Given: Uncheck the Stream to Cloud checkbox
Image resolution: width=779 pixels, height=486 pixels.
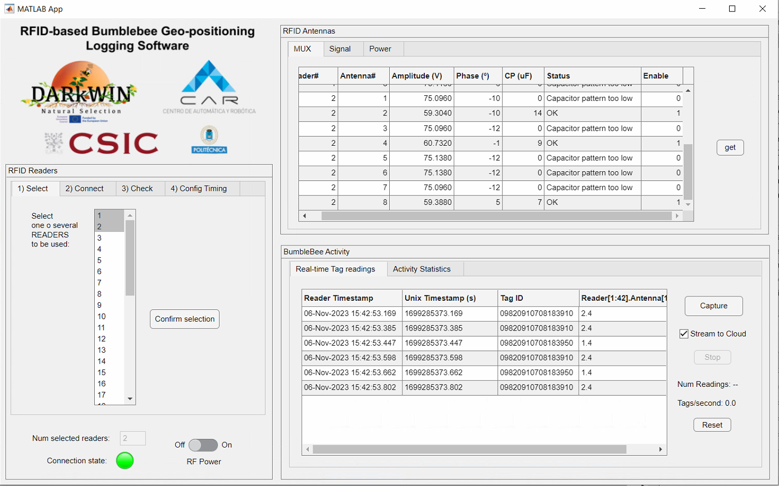Looking at the screenshot, I should click(x=684, y=334).
